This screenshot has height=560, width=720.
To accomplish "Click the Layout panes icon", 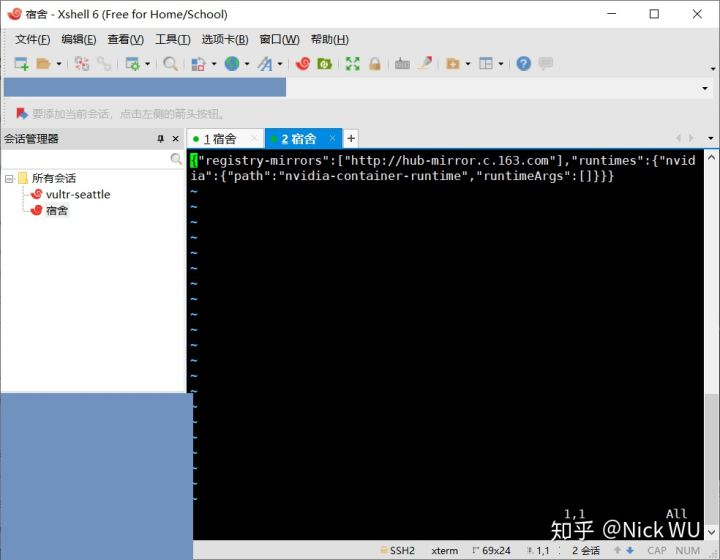I will 486,63.
